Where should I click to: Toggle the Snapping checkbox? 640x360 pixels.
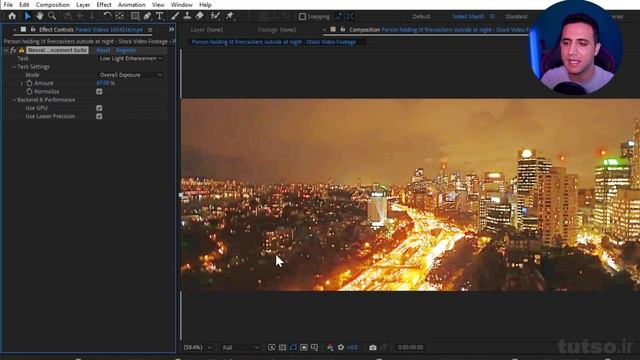pos(302,16)
